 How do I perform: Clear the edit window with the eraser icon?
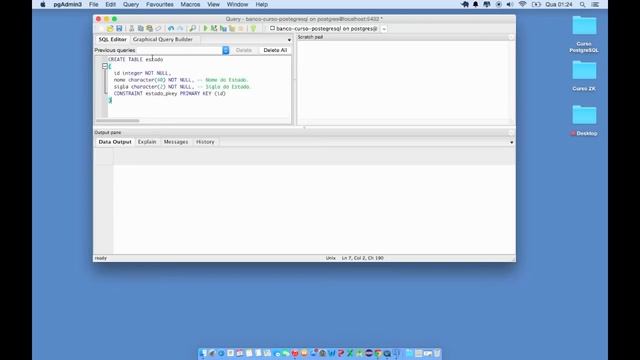158,29
